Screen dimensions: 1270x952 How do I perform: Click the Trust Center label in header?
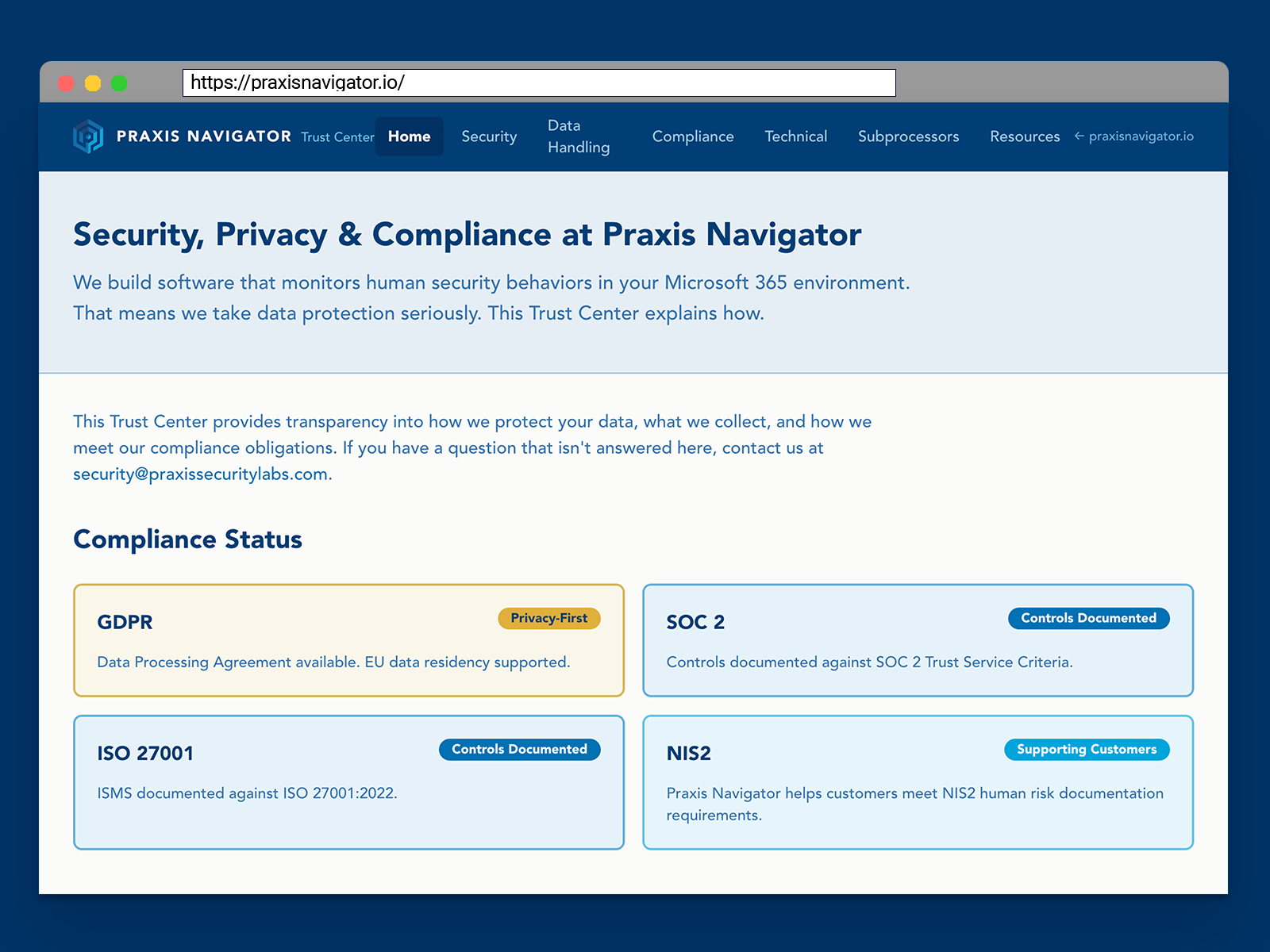coord(337,137)
